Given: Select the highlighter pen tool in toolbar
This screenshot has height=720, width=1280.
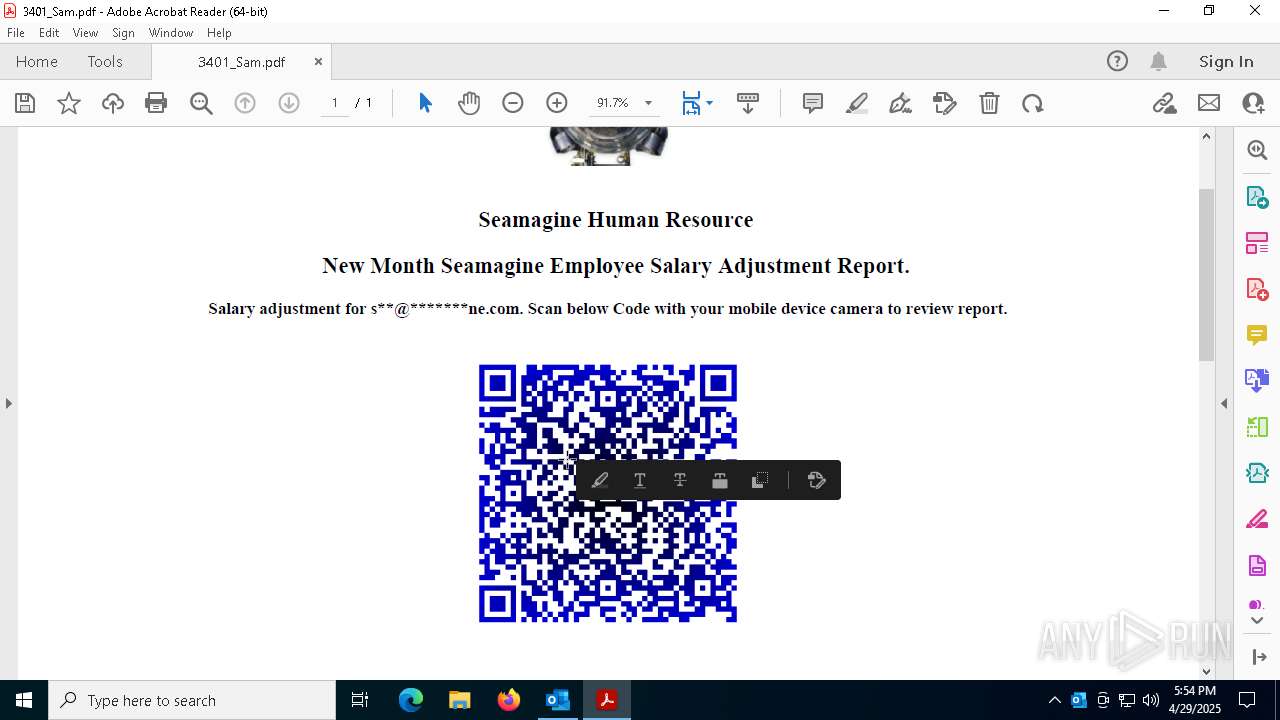Looking at the screenshot, I should coord(857,103).
